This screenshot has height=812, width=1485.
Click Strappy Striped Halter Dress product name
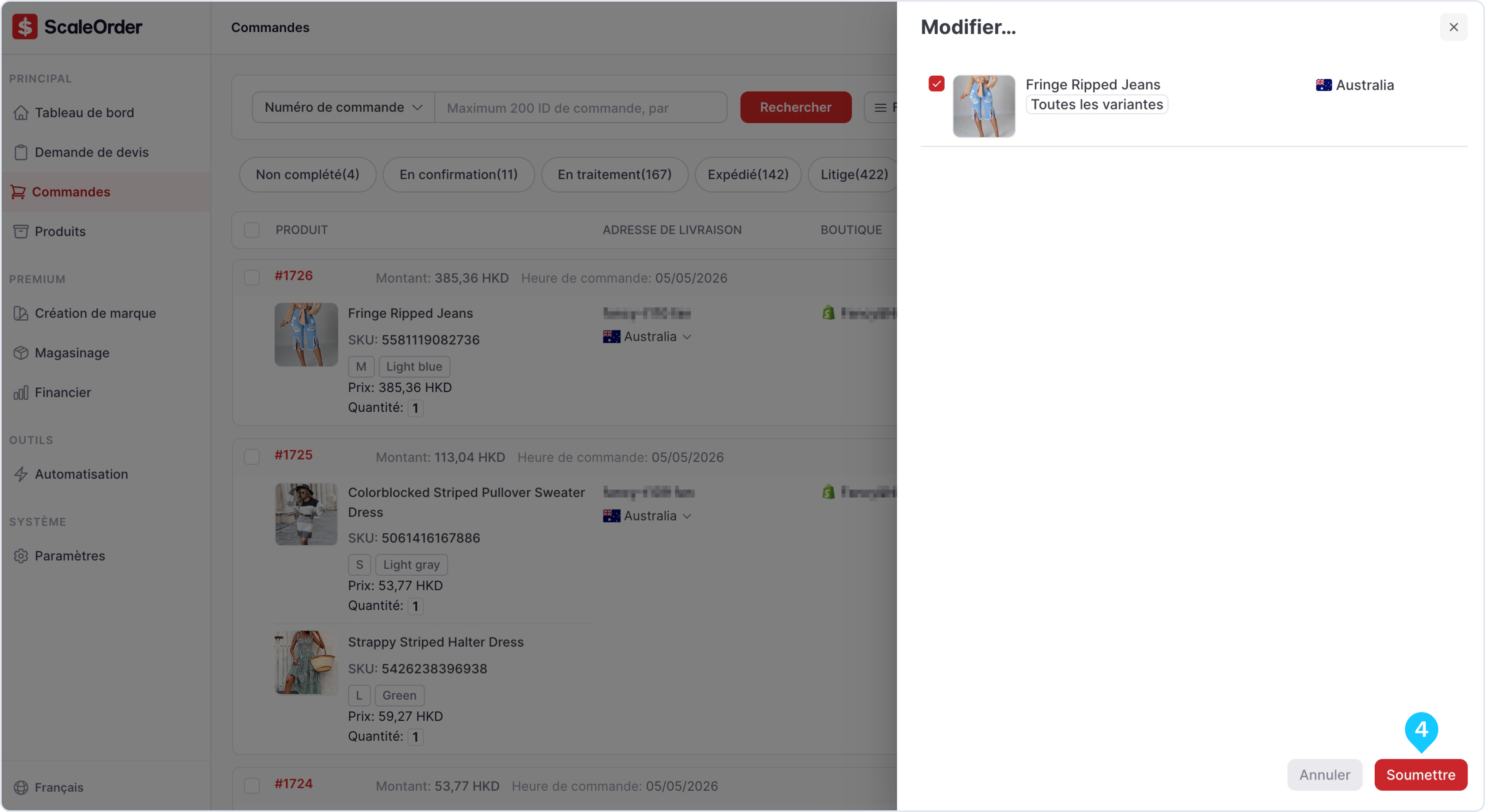point(436,643)
